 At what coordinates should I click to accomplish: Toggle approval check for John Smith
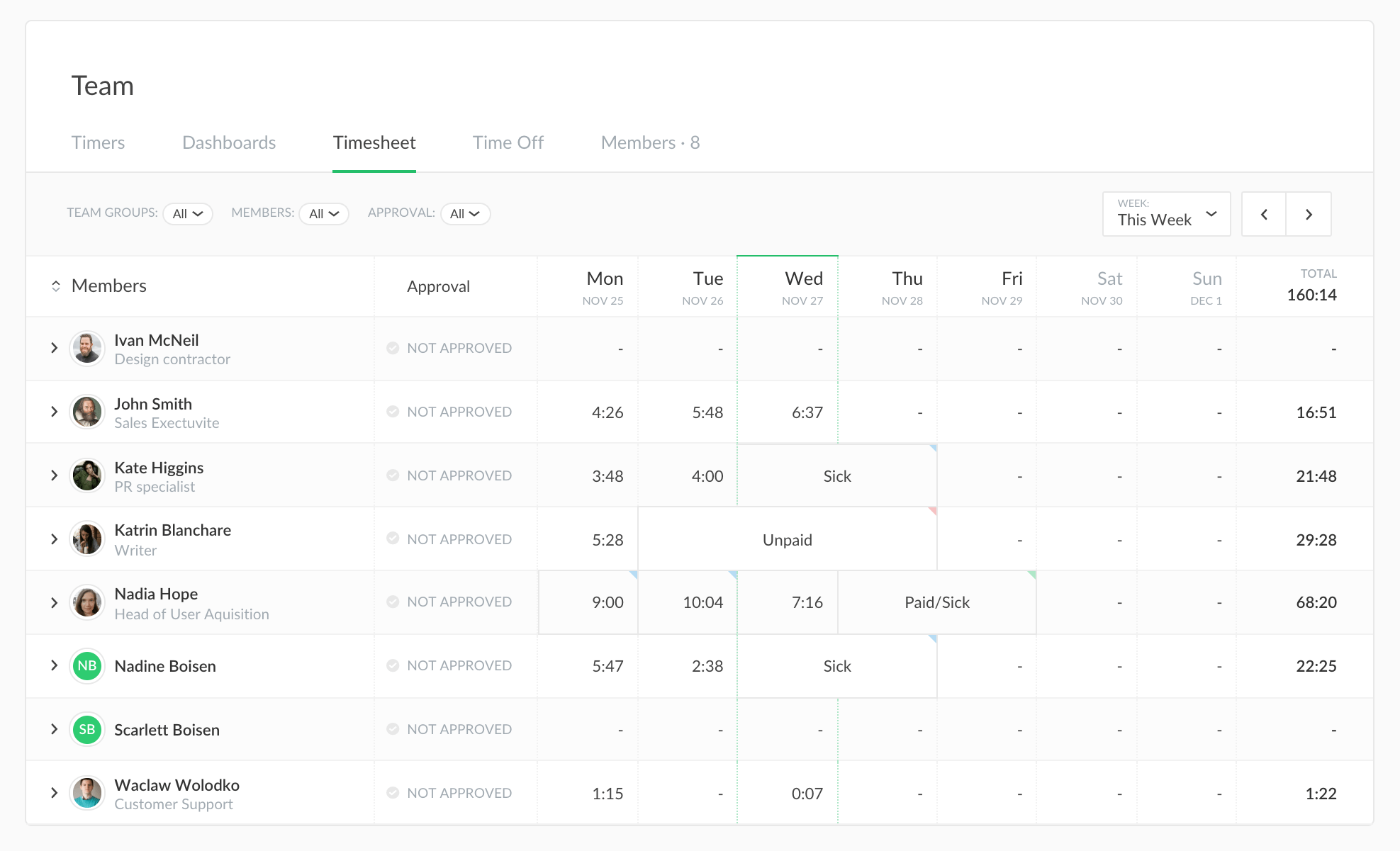point(393,412)
